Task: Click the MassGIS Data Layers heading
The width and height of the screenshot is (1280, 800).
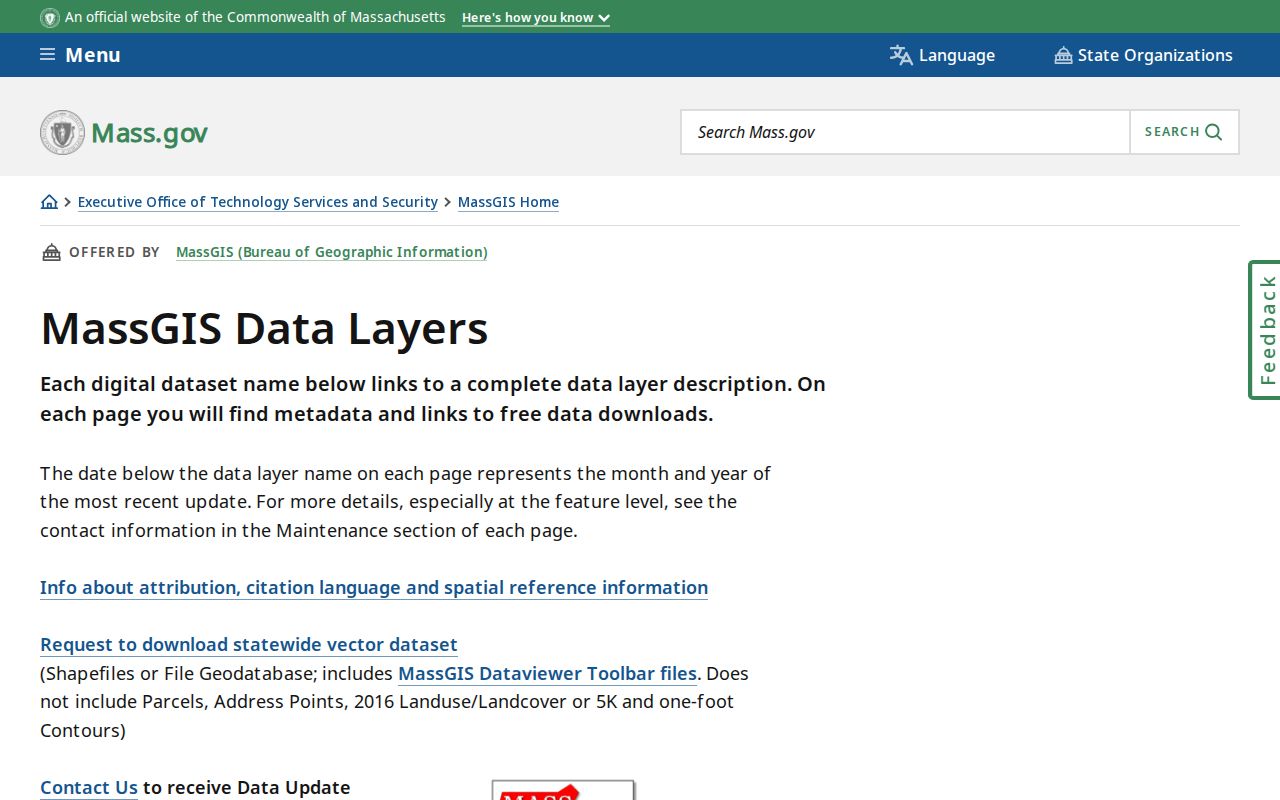Action: click(x=264, y=328)
